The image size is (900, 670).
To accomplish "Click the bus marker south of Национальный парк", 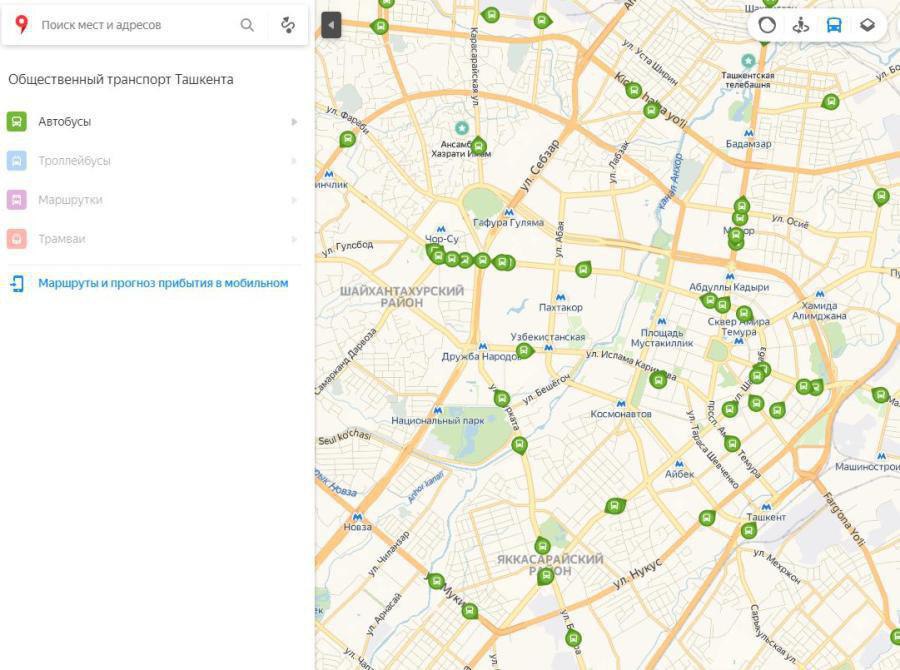I will click(519, 445).
